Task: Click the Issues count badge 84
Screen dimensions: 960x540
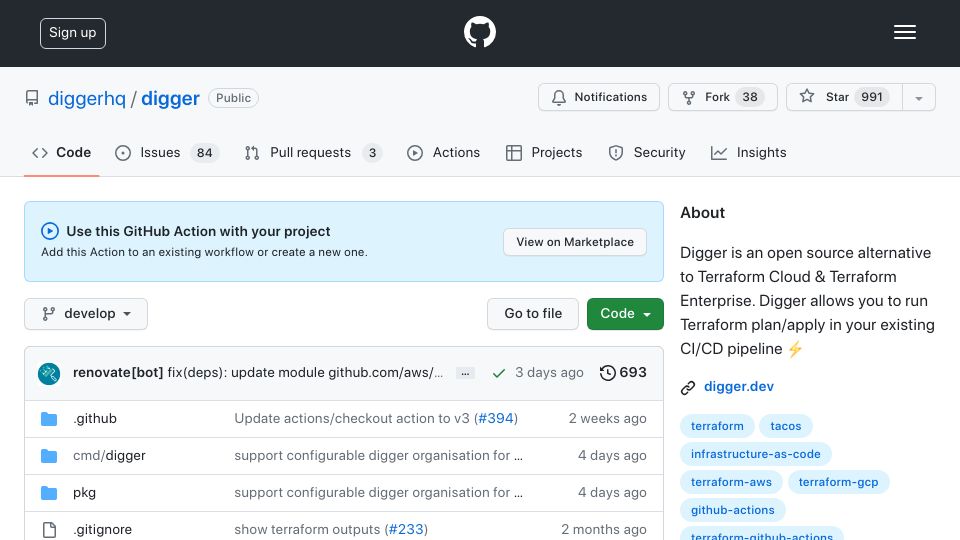Action: click(204, 153)
